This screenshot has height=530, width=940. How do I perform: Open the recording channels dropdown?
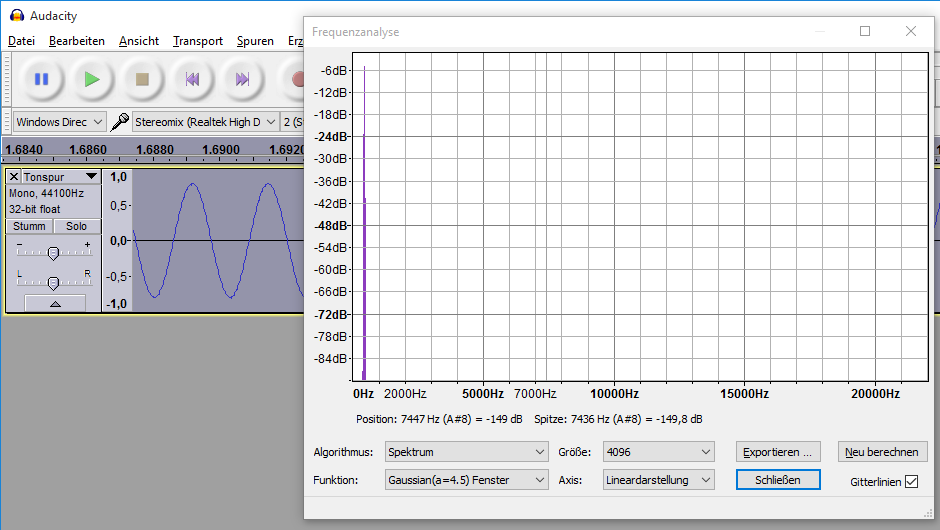pos(293,122)
